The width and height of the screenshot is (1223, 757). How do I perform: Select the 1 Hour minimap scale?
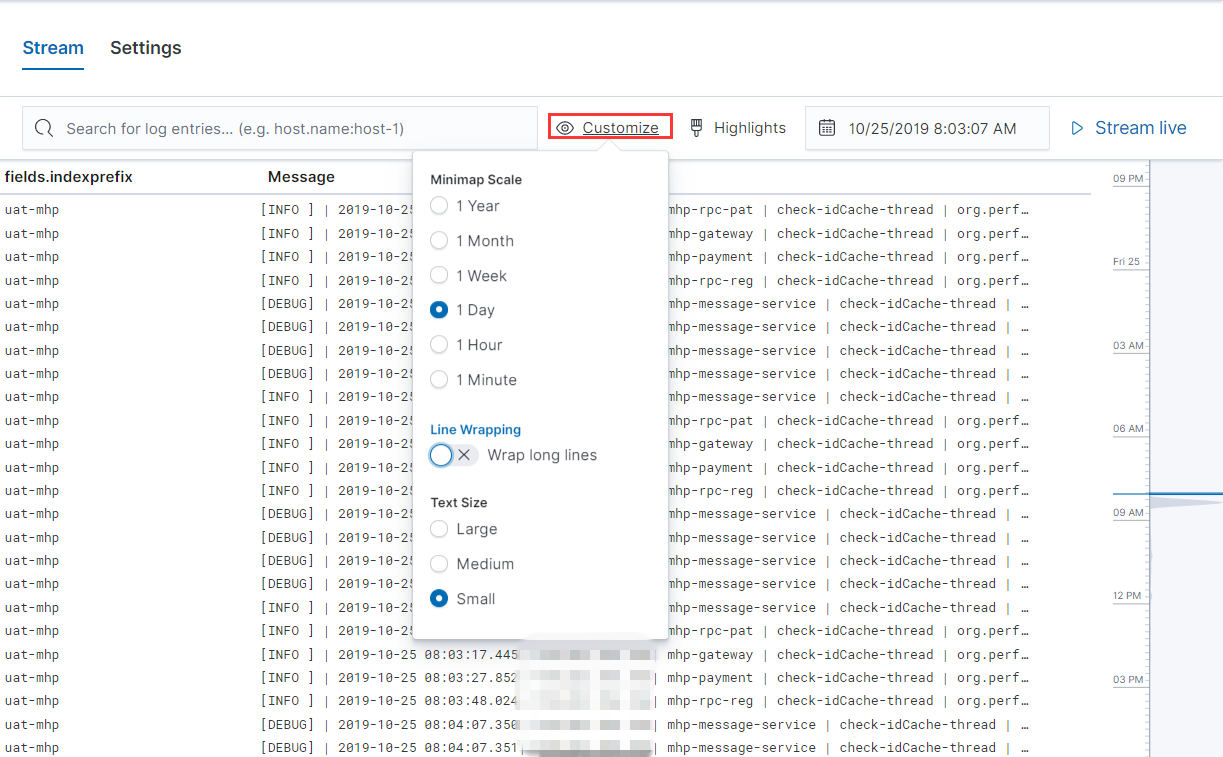pos(439,345)
